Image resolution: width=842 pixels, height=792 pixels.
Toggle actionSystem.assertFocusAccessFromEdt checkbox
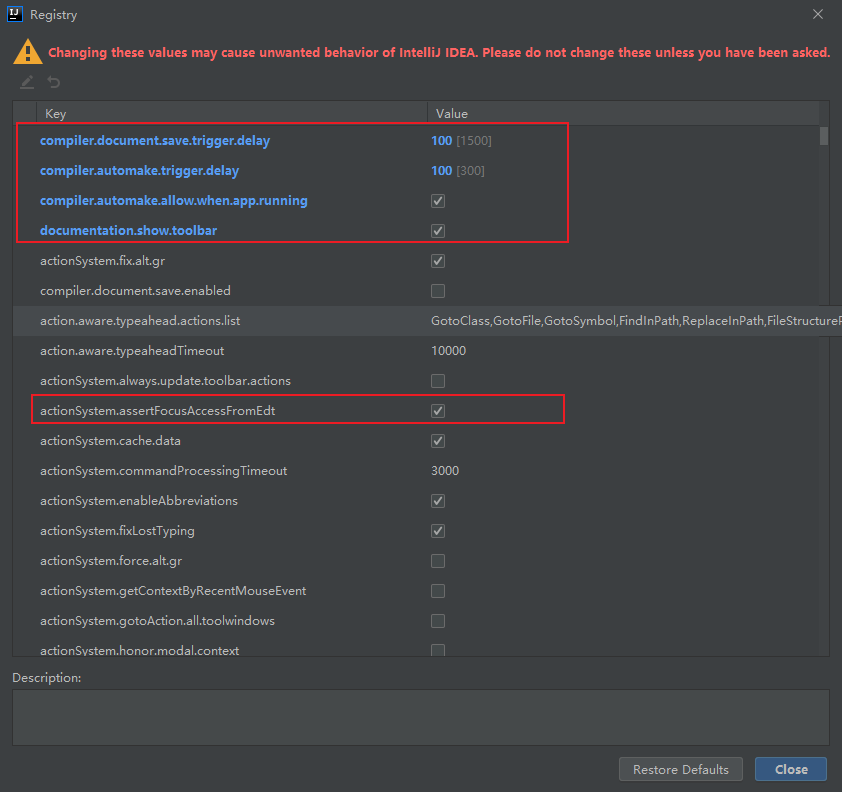(438, 411)
